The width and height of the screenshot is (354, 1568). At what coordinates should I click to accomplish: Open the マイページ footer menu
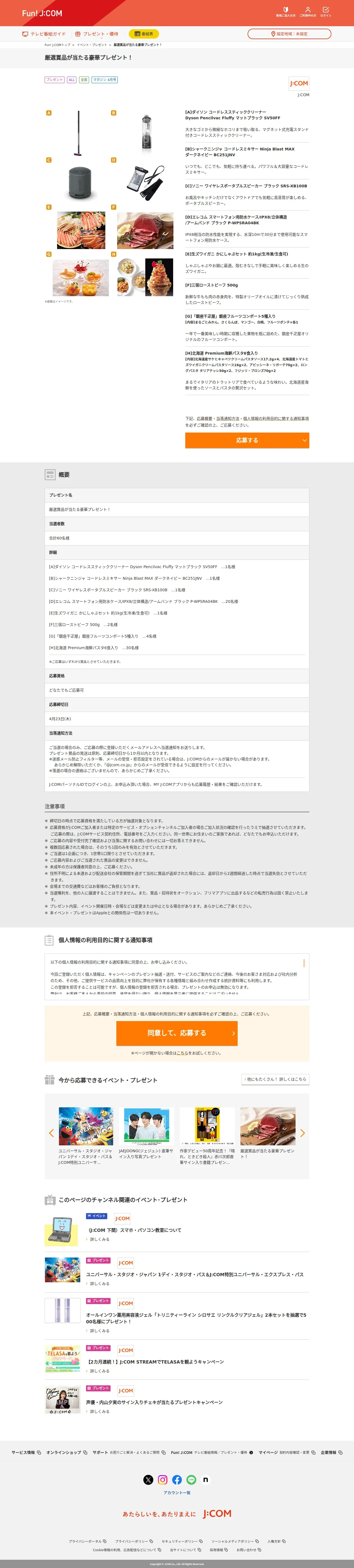point(287,1452)
